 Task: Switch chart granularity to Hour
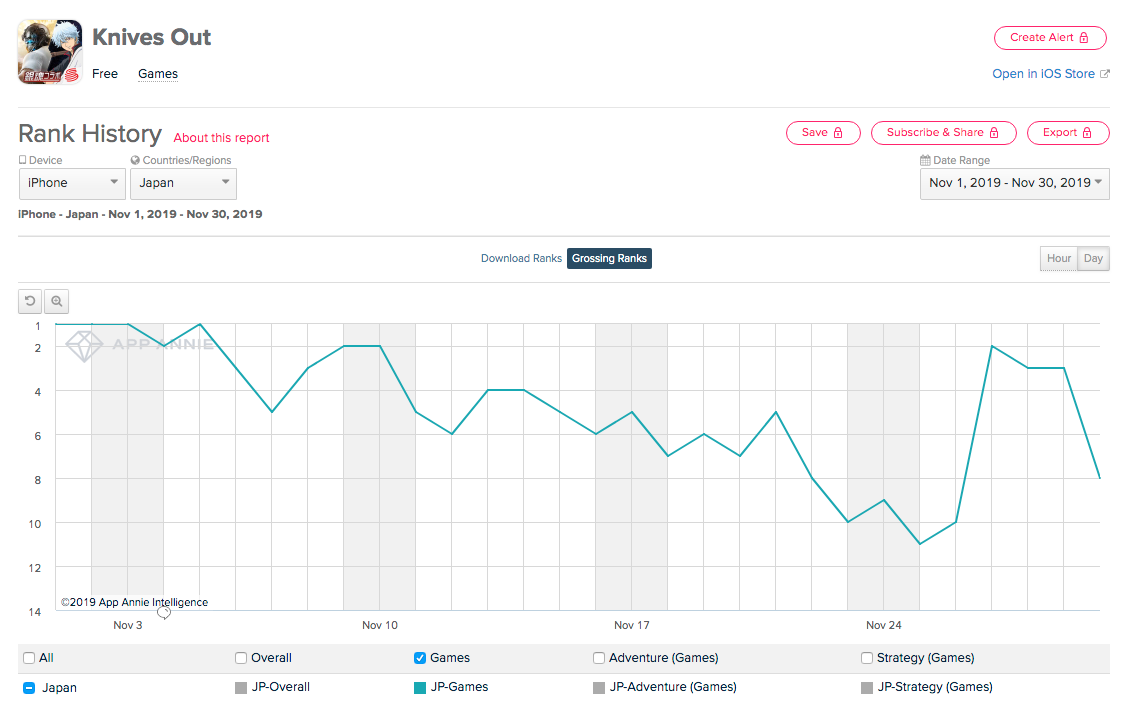[x=1058, y=258]
